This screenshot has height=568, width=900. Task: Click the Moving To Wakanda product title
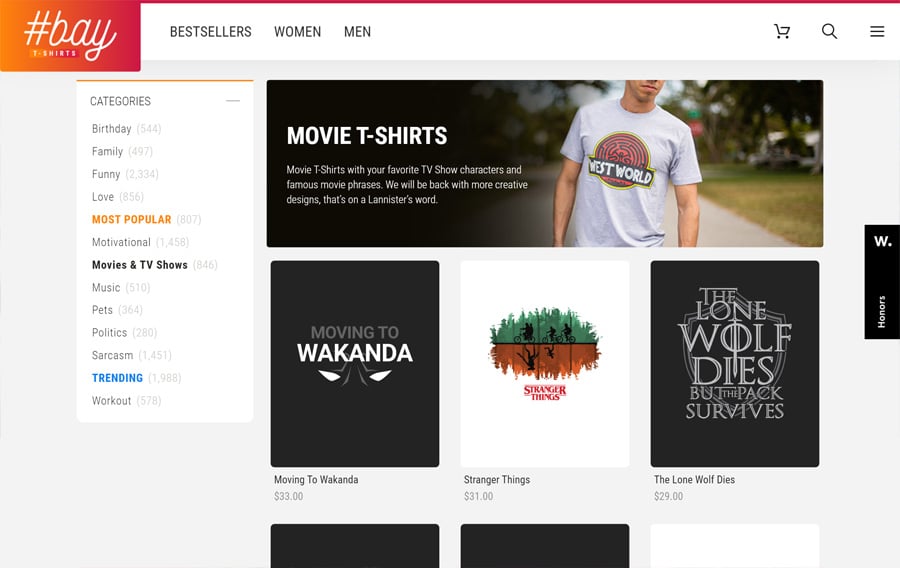click(316, 480)
